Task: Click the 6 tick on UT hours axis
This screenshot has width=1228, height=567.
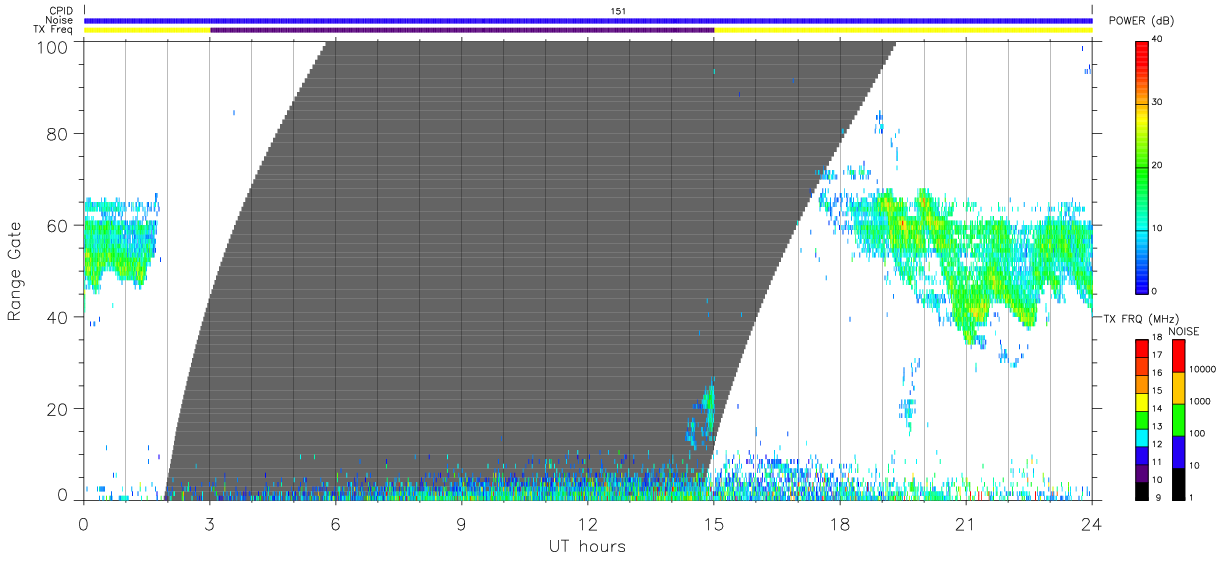Action: coord(335,523)
